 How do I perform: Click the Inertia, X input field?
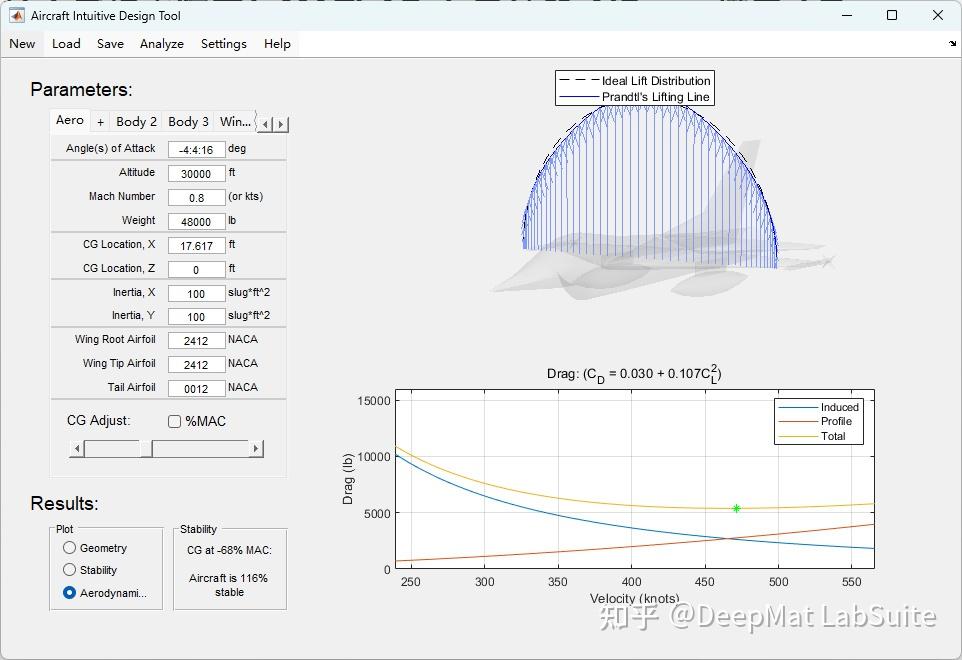[196, 293]
